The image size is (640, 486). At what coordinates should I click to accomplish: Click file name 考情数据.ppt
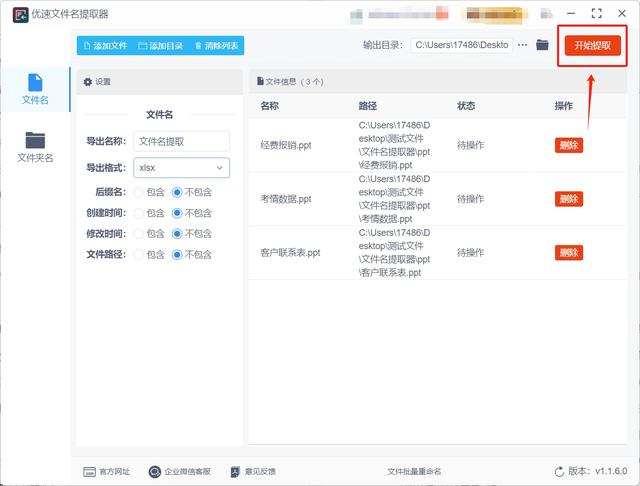pos(286,199)
